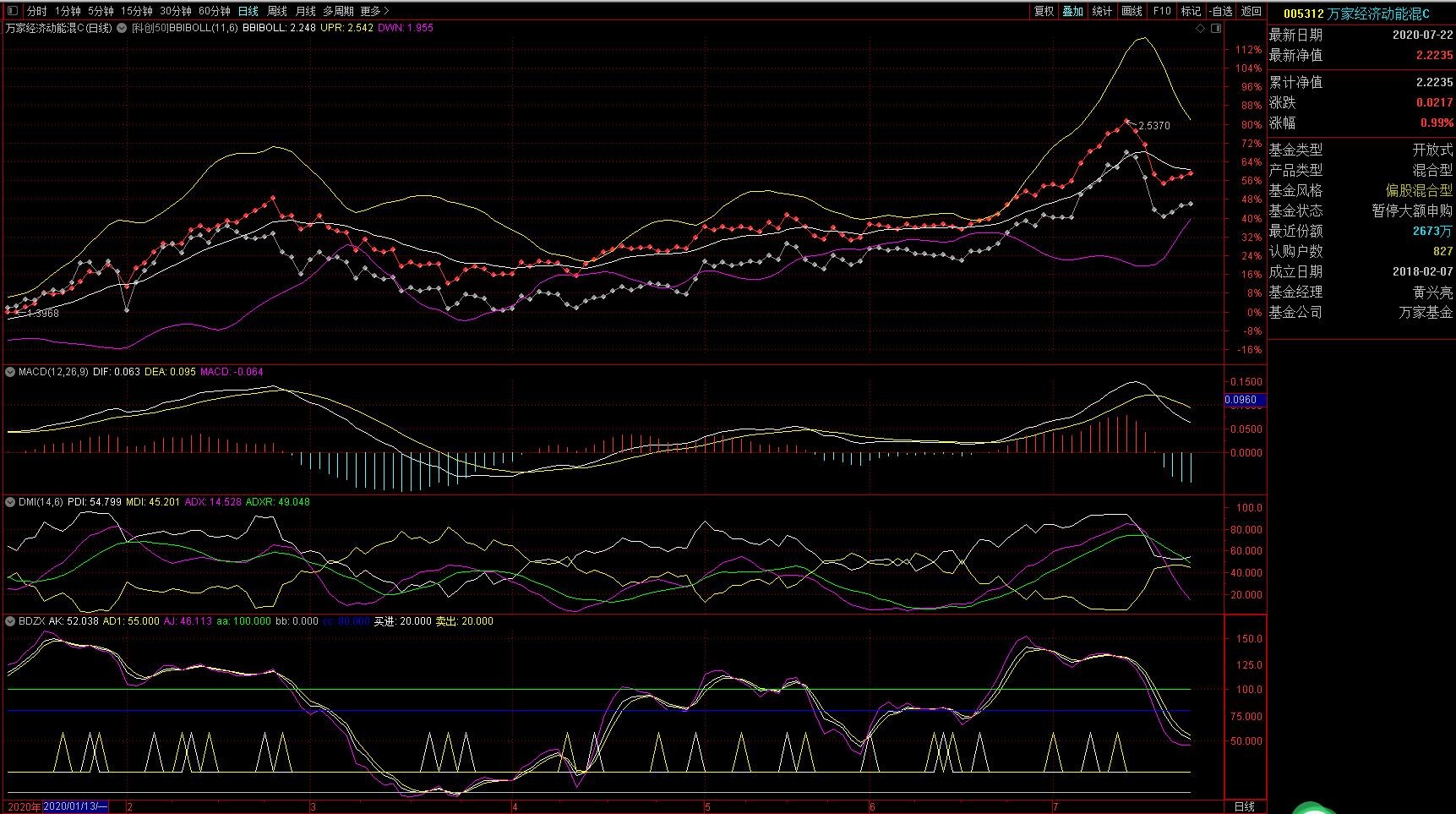Open the DMI indicator dropdown arrow

pyautogui.click(x=11, y=502)
